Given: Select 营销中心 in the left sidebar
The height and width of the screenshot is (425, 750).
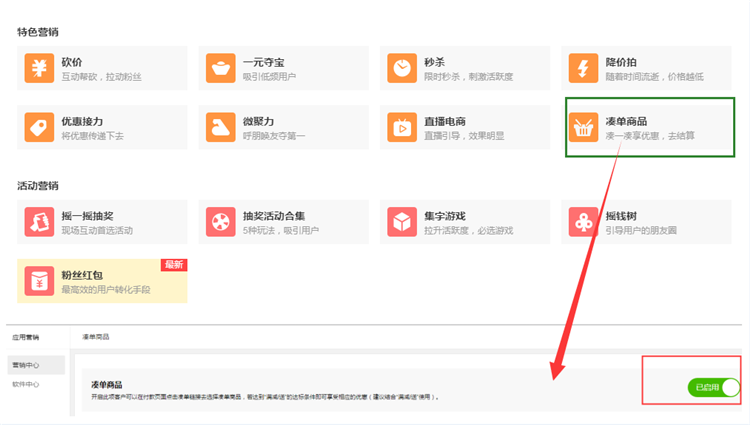Looking at the screenshot, I should coord(26,365).
